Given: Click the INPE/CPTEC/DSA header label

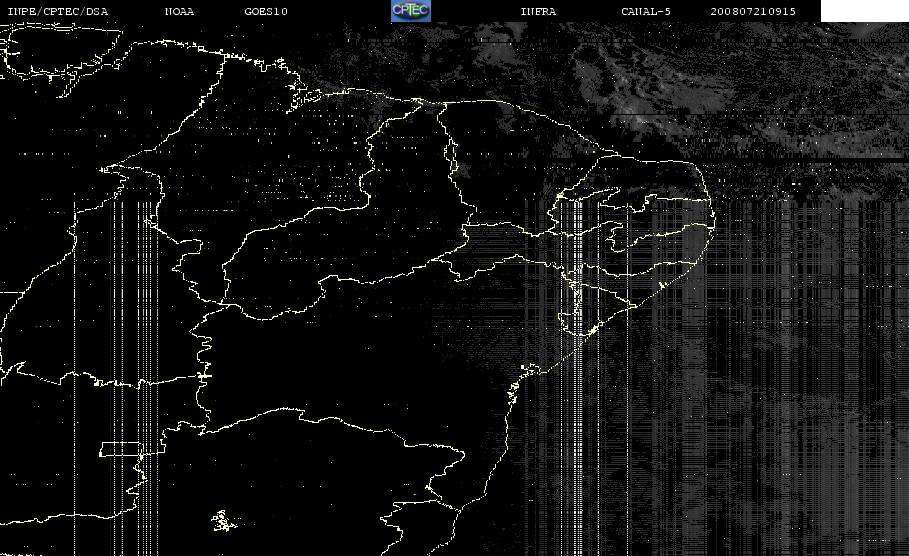Looking at the screenshot, I should [x=57, y=11].
